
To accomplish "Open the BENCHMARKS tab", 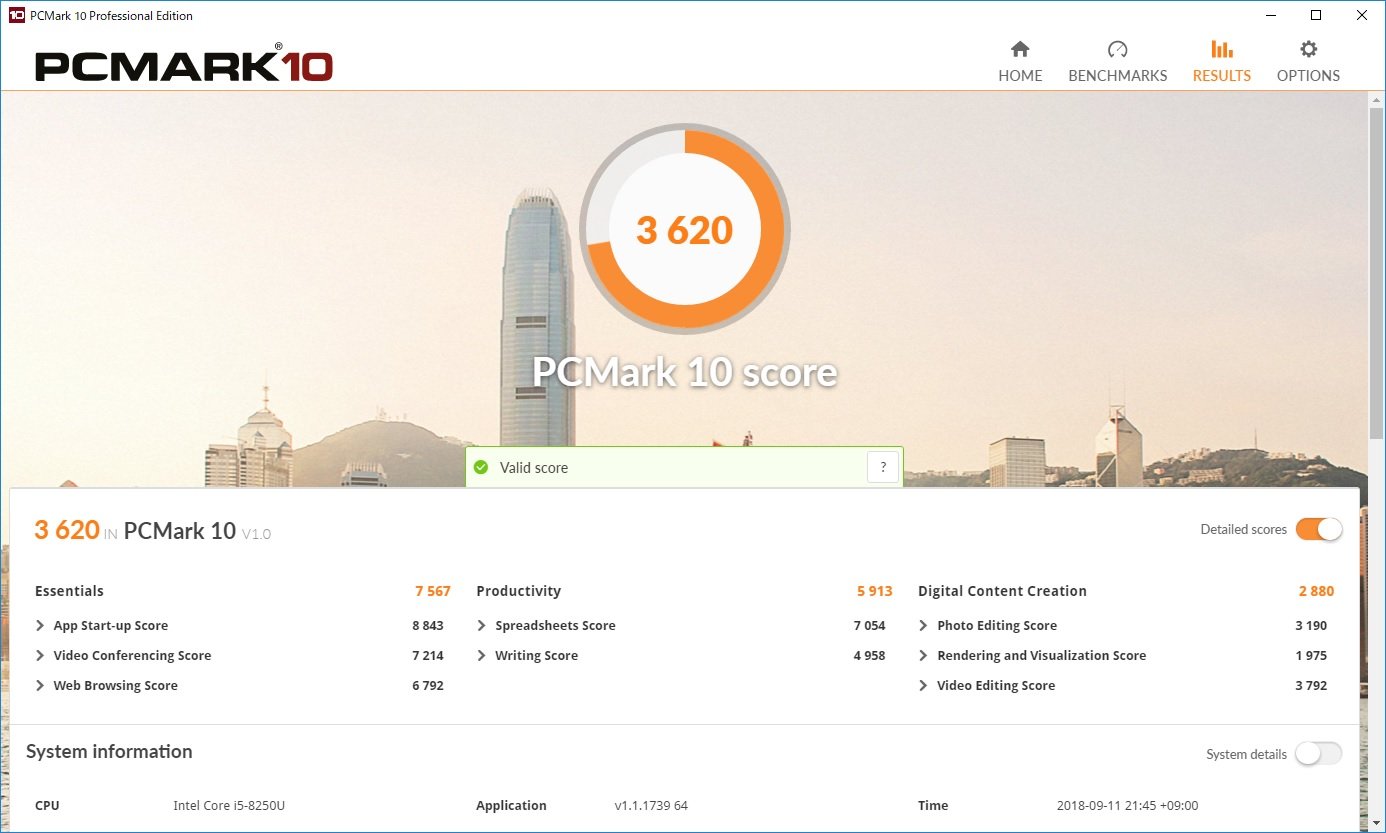I will (1117, 62).
